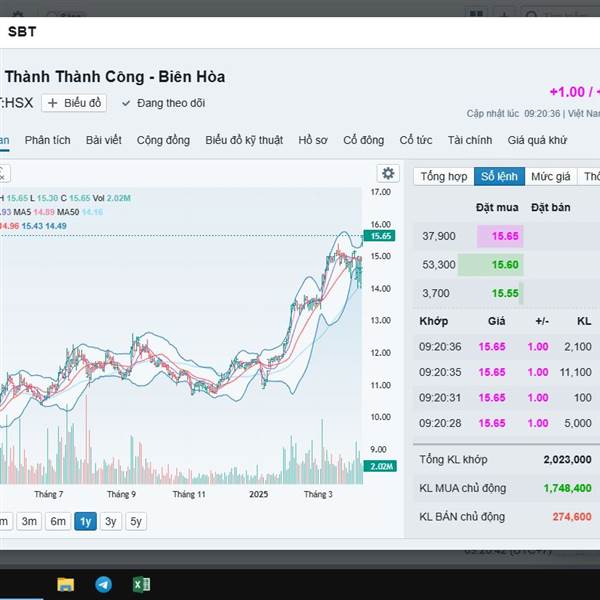The width and height of the screenshot is (600, 600).
Task: Select Mức giá order panel tab
Action: (x=551, y=176)
